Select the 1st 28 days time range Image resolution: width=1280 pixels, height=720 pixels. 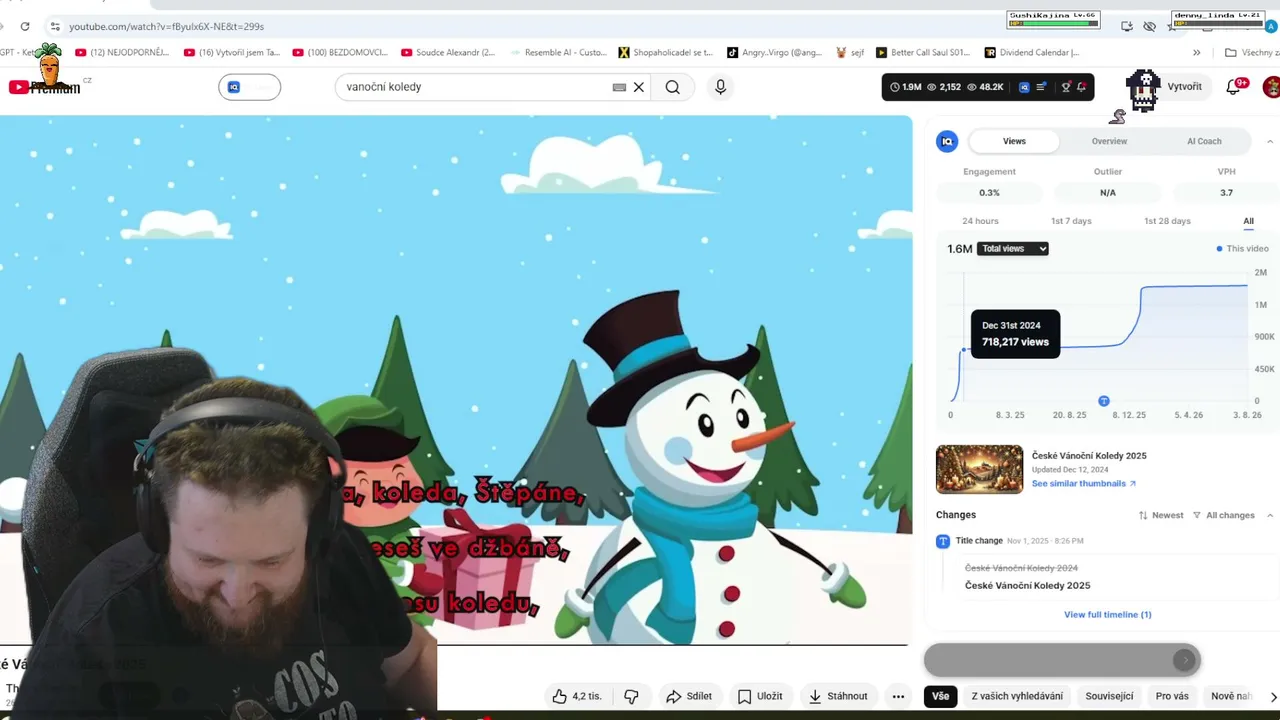1167,221
